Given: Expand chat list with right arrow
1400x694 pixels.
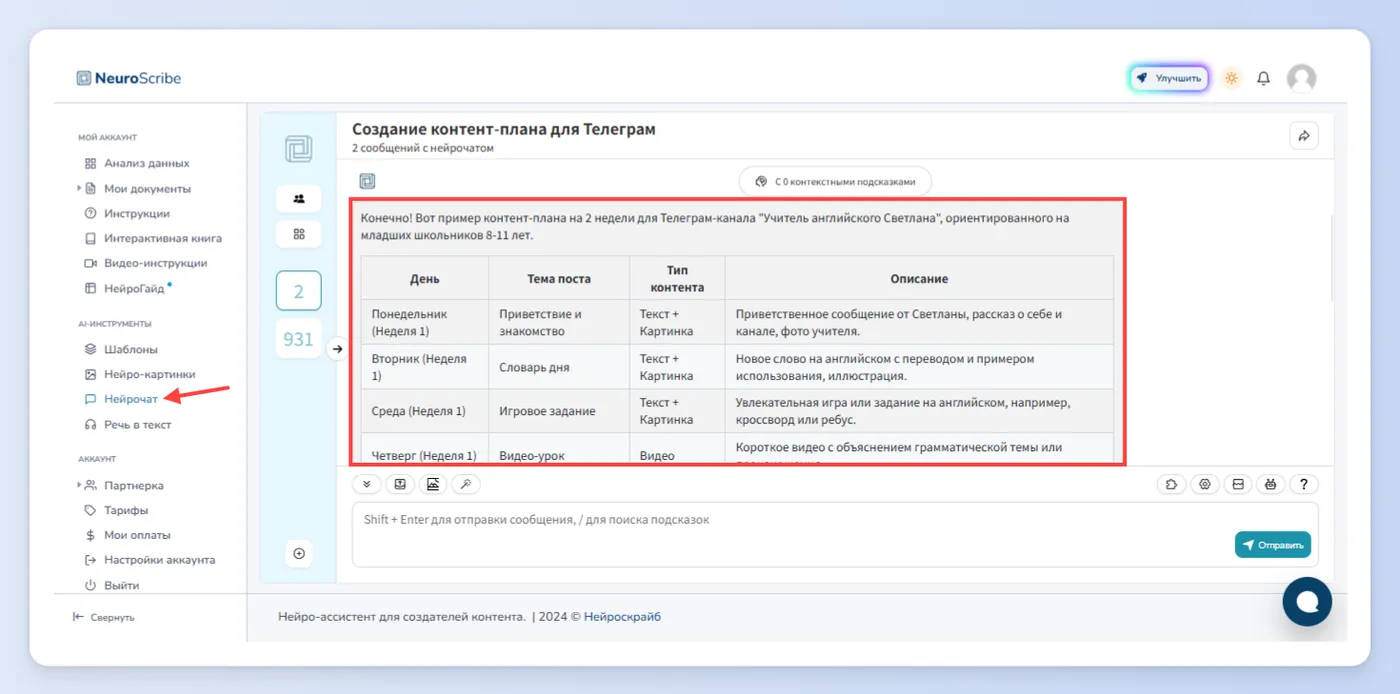Looking at the screenshot, I should click(337, 349).
